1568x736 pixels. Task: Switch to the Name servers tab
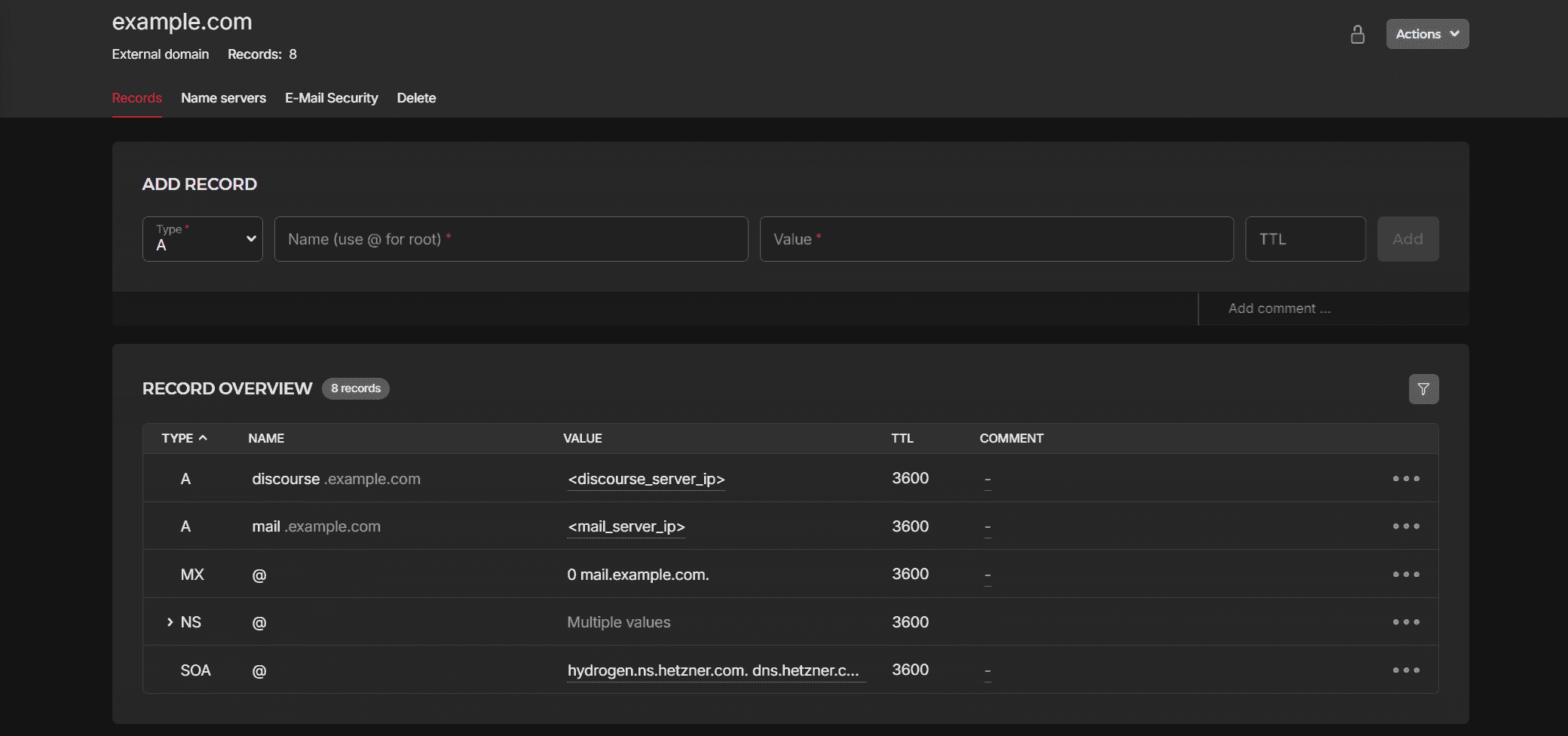click(x=223, y=98)
